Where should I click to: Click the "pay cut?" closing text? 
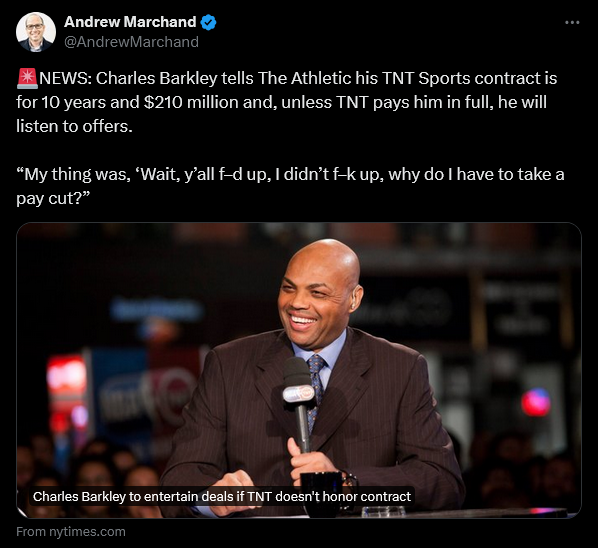click(53, 198)
